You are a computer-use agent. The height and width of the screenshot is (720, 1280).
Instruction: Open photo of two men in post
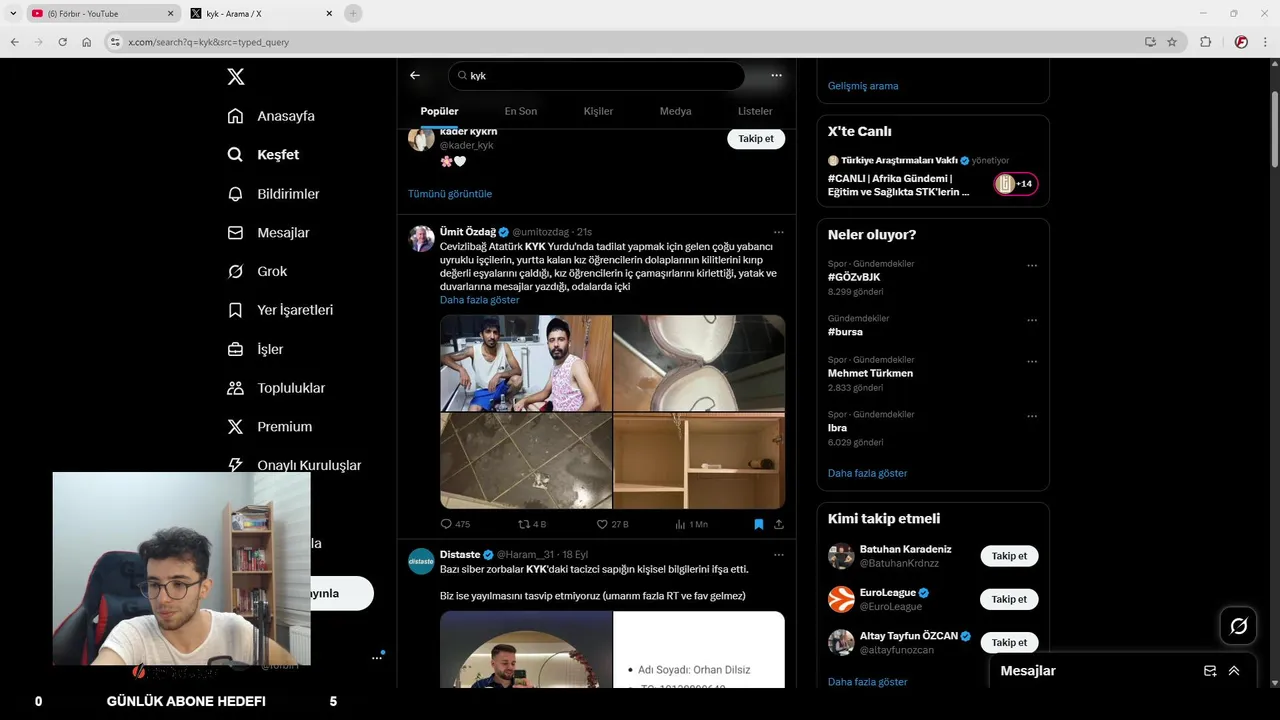pyautogui.click(x=526, y=363)
